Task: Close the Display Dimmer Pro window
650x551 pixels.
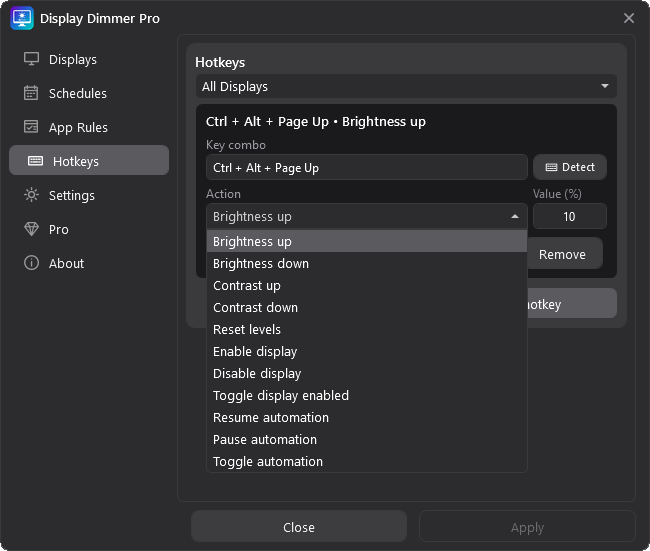Action: click(629, 18)
